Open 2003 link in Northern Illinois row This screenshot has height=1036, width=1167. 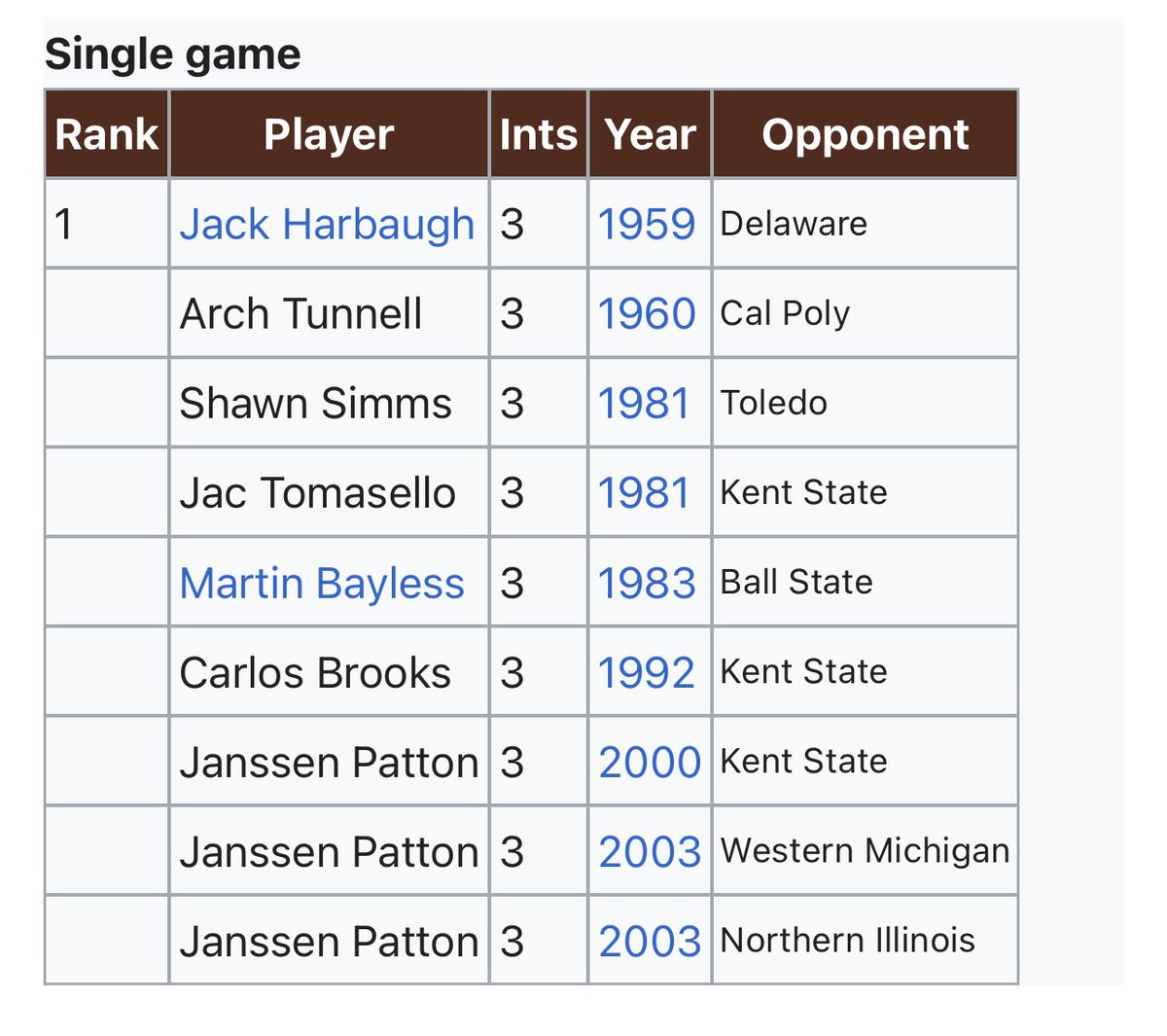coord(650,942)
